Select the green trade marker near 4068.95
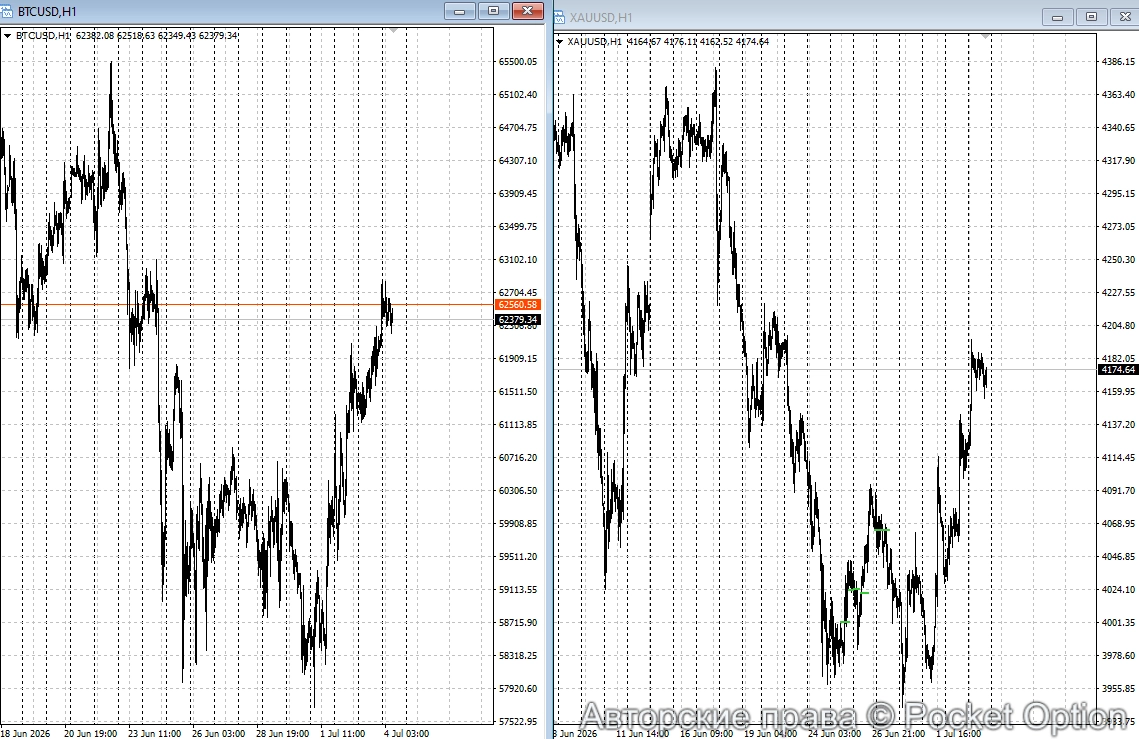 click(882, 530)
